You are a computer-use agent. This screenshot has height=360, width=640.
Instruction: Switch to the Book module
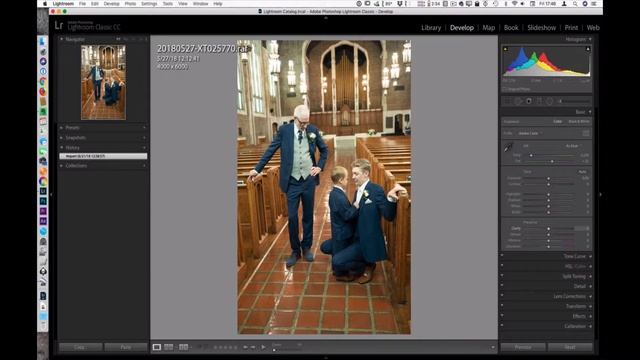[511, 28]
